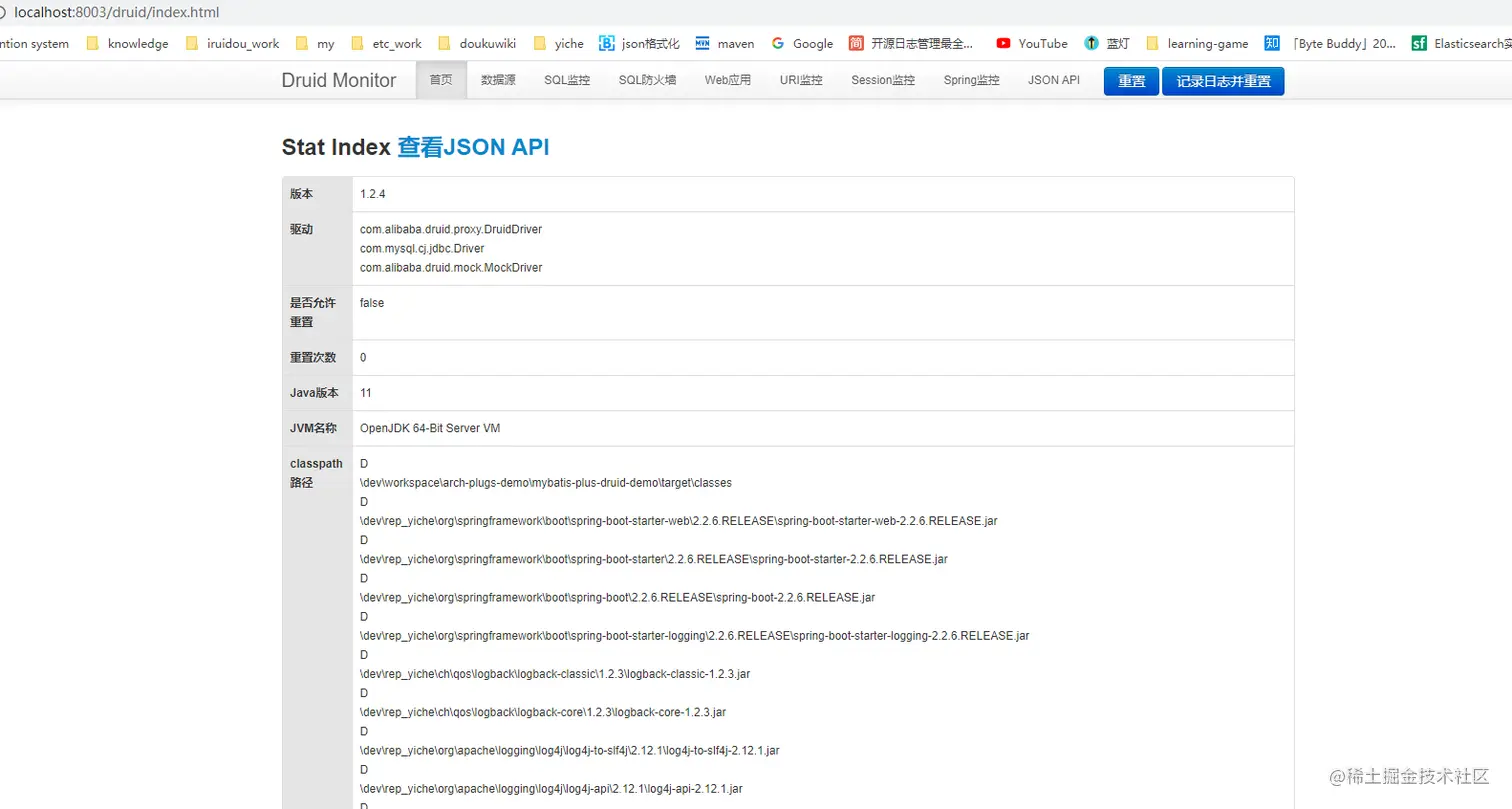Open the 查看JSON API link
This screenshot has height=809, width=1512.
(x=473, y=147)
